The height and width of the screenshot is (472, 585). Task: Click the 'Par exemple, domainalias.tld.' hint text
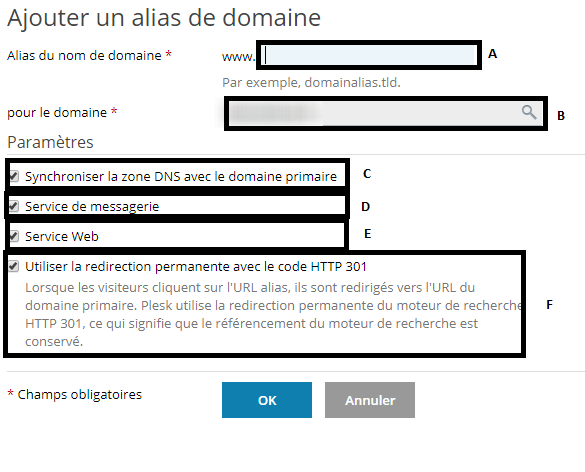(x=311, y=82)
